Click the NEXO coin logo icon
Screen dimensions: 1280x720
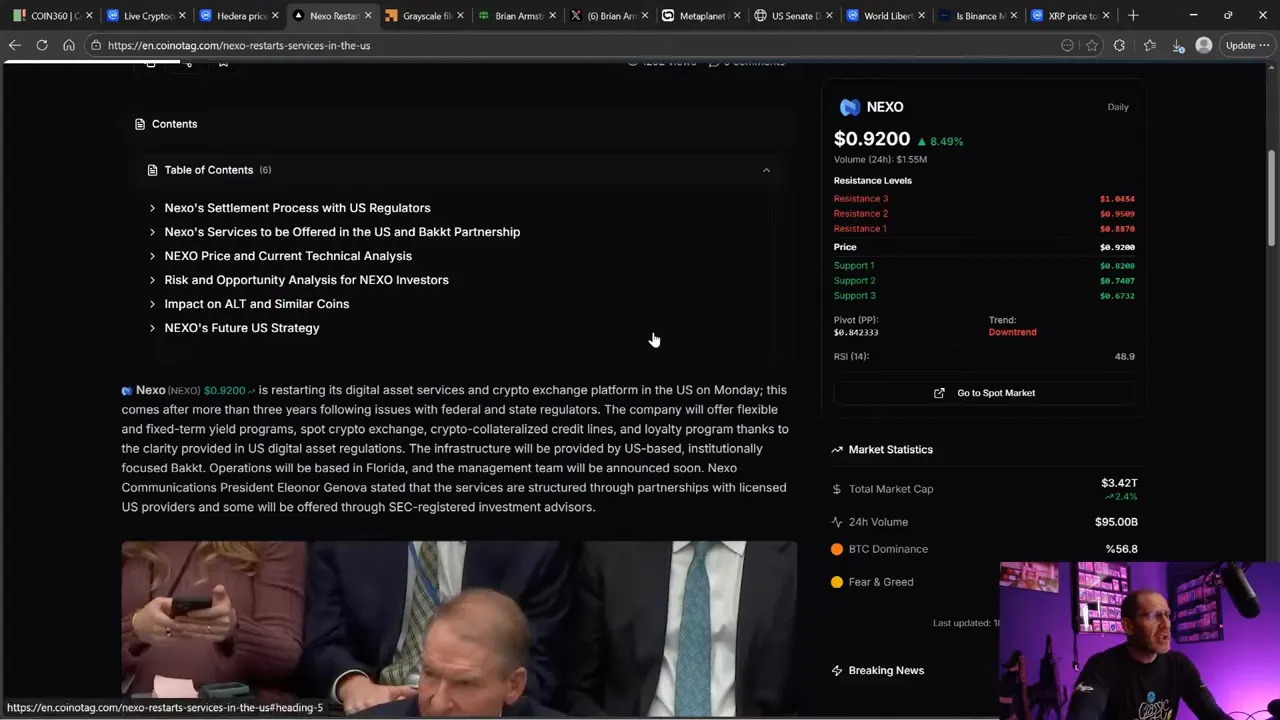point(849,107)
